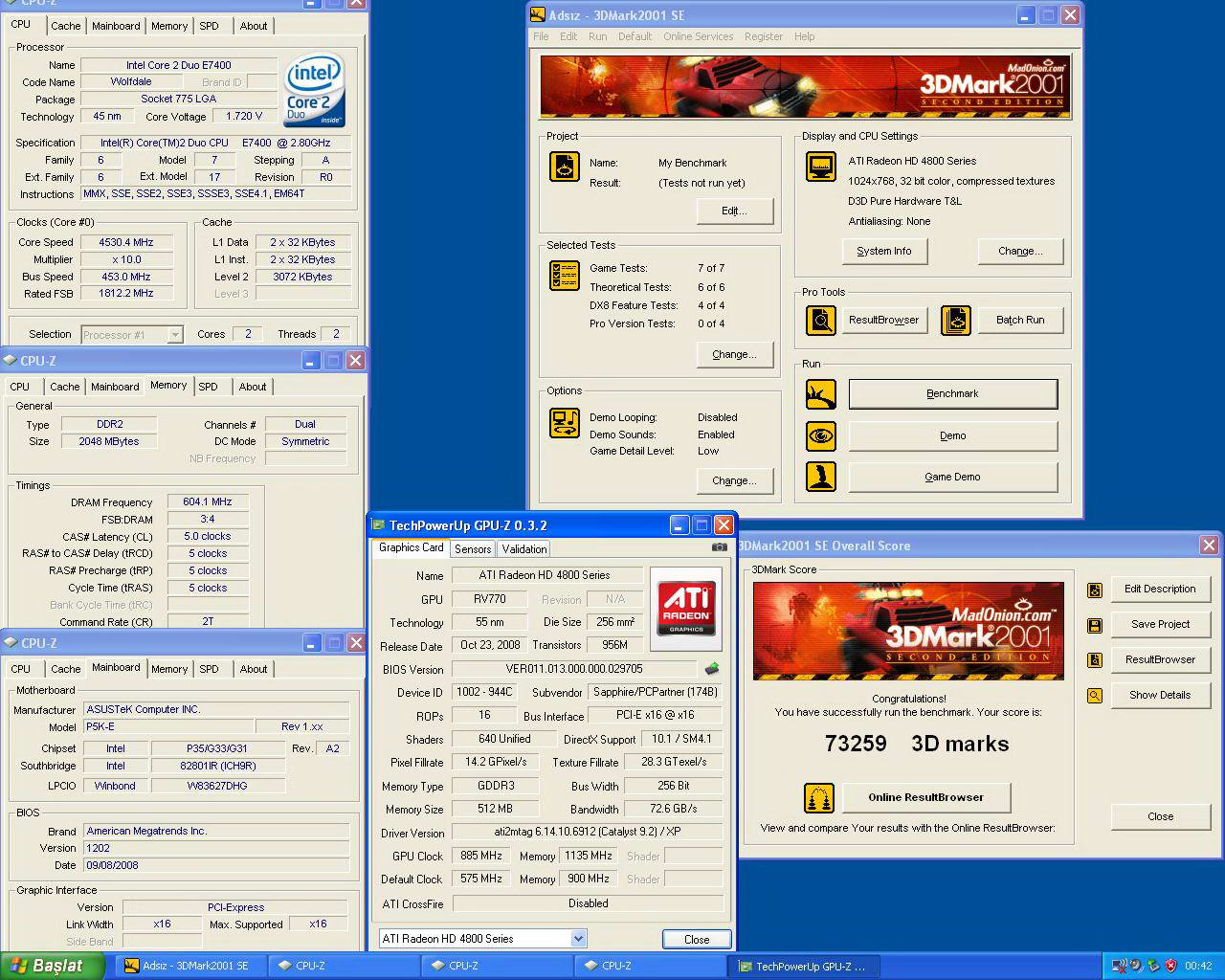Click Change... button in Display Settings
This screenshot has height=980, width=1225.
tap(1020, 251)
